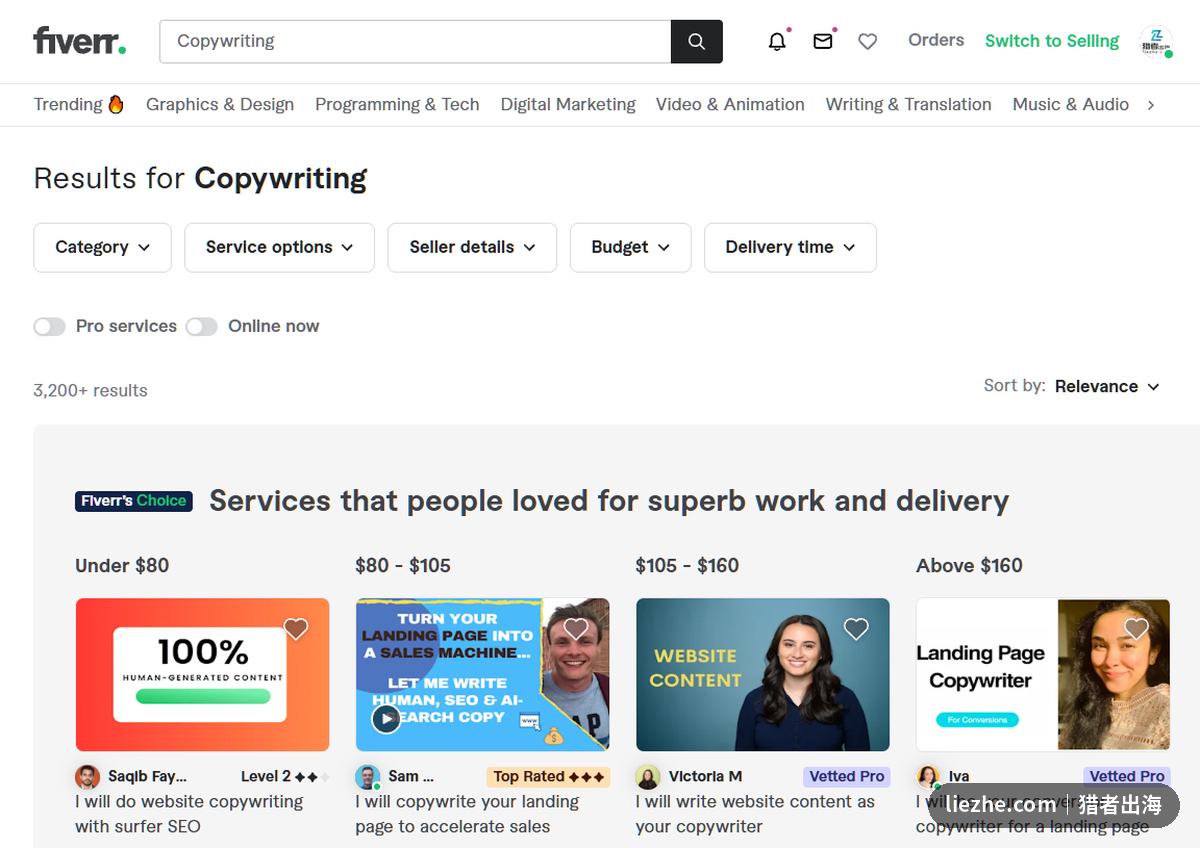Image resolution: width=1200 pixels, height=848 pixels.
Task: Open 'I will write website content' title
Action: pyautogui.click(x=755, y=814)
